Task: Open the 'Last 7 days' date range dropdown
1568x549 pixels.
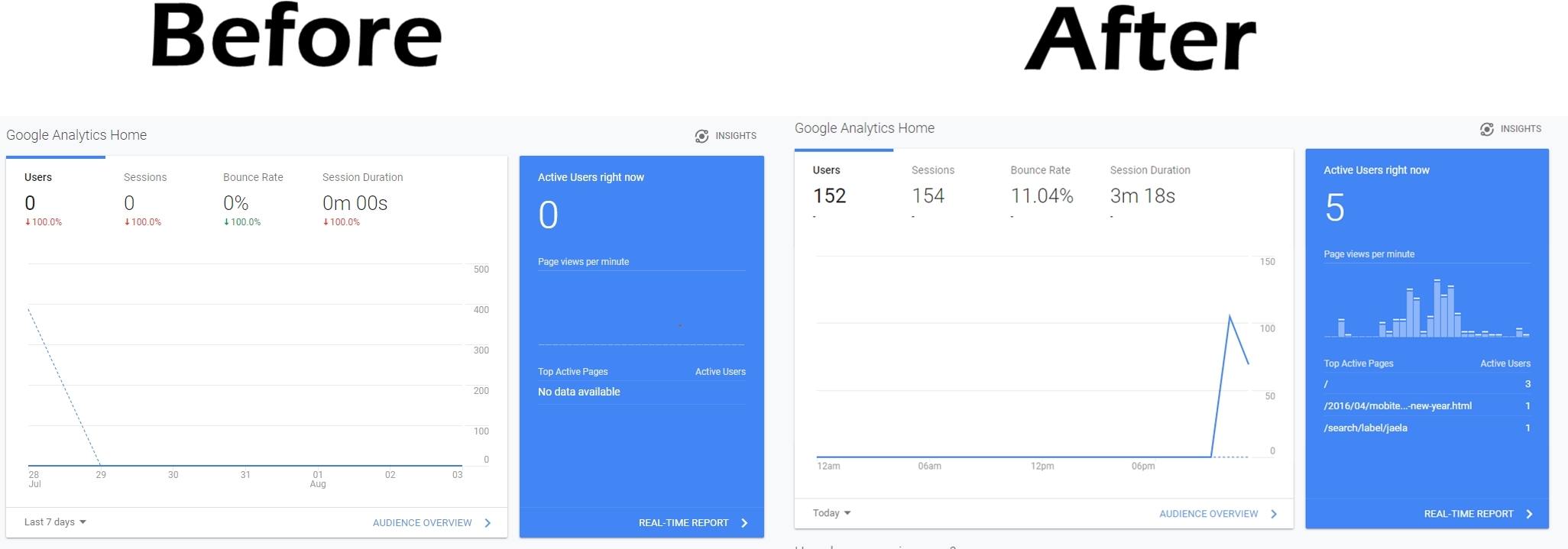Action: [55, 522]
